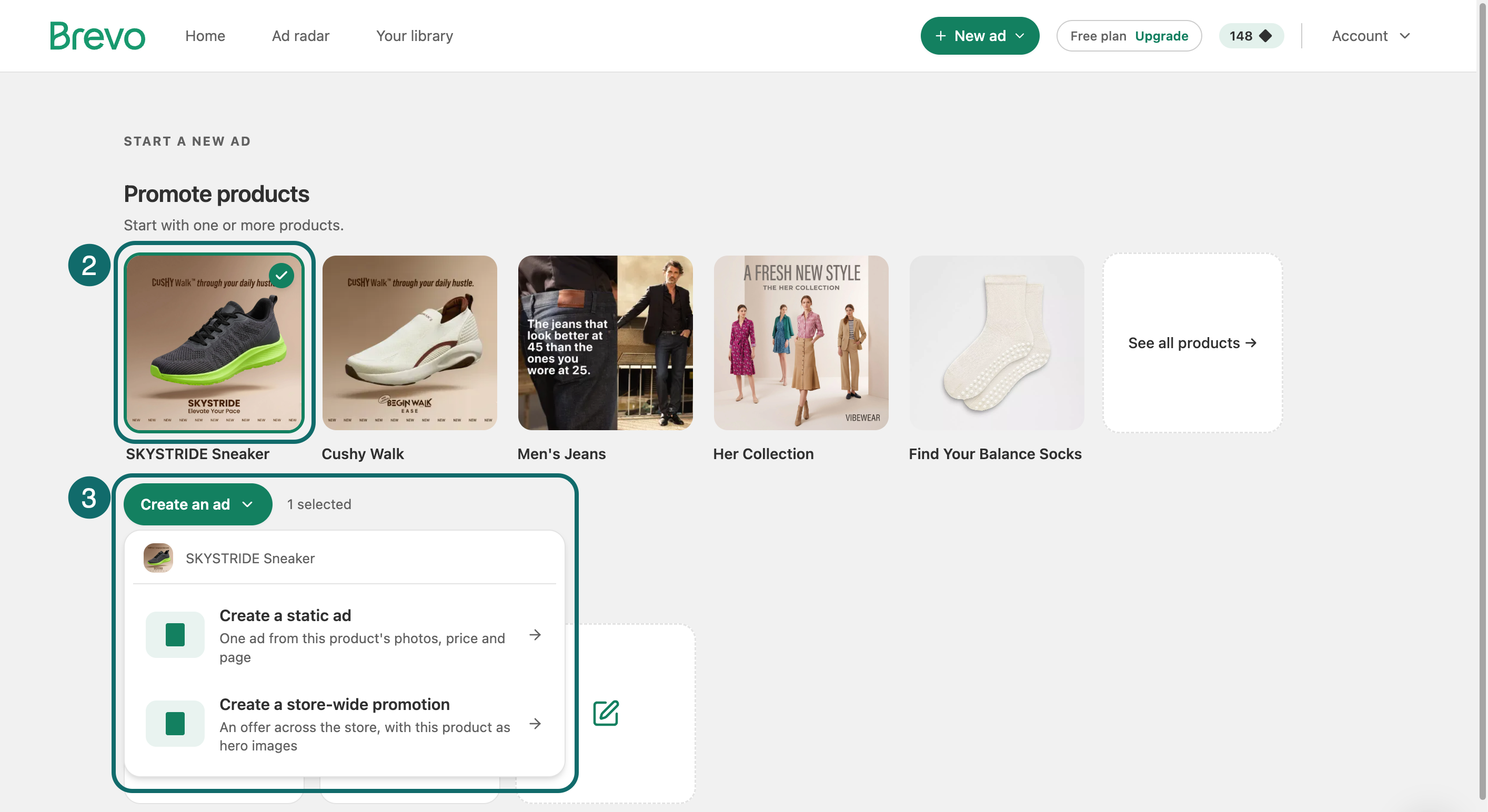The image size is (1488, 812).
Task: Select the Men's Jeans product card
Action: click(x=606, y=343)
